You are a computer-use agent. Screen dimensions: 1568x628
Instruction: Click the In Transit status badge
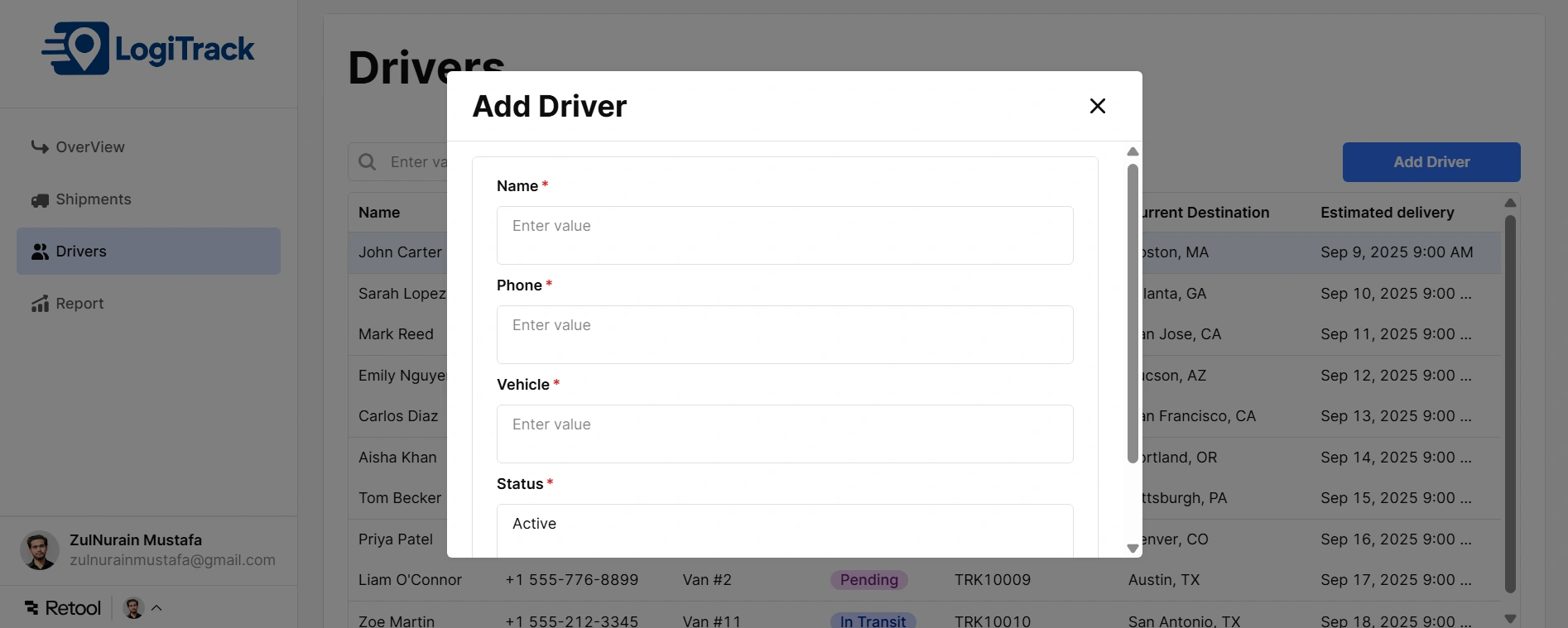point(873,621)
